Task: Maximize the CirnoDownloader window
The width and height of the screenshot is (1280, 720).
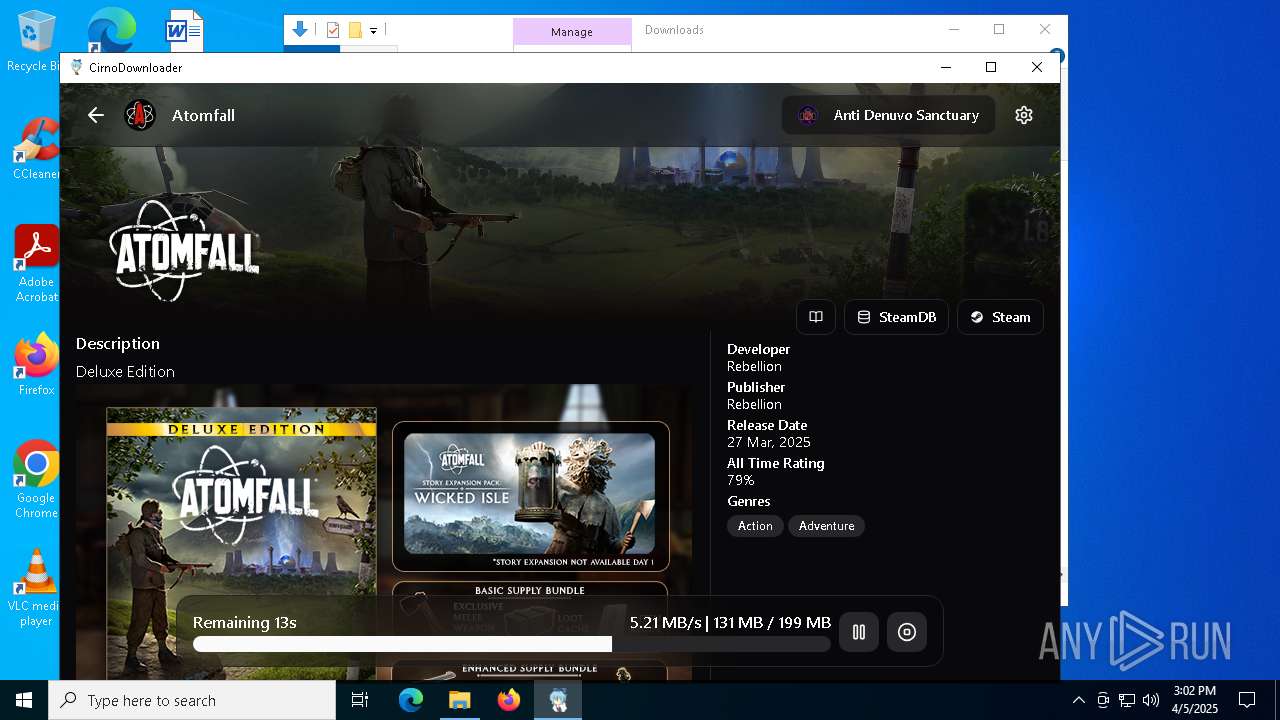Action: [x=991, y=67]
